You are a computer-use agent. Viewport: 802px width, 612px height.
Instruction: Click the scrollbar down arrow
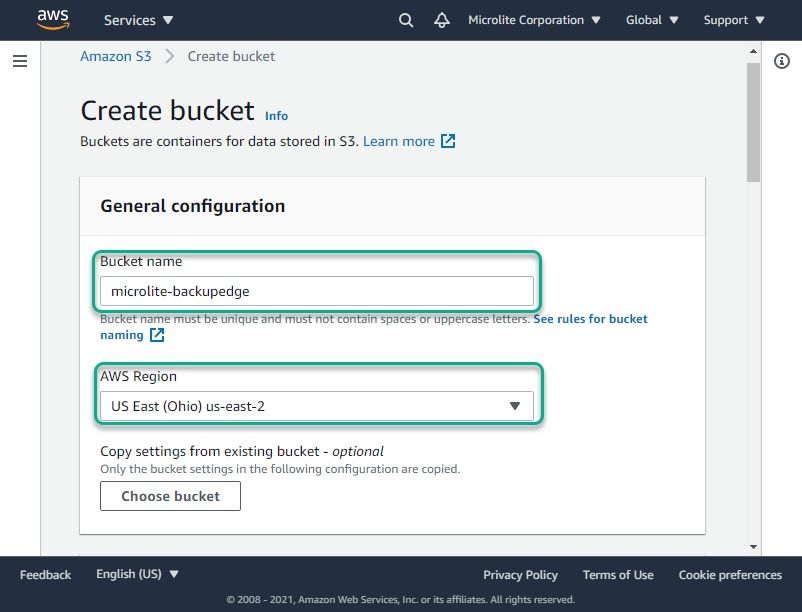753,547
